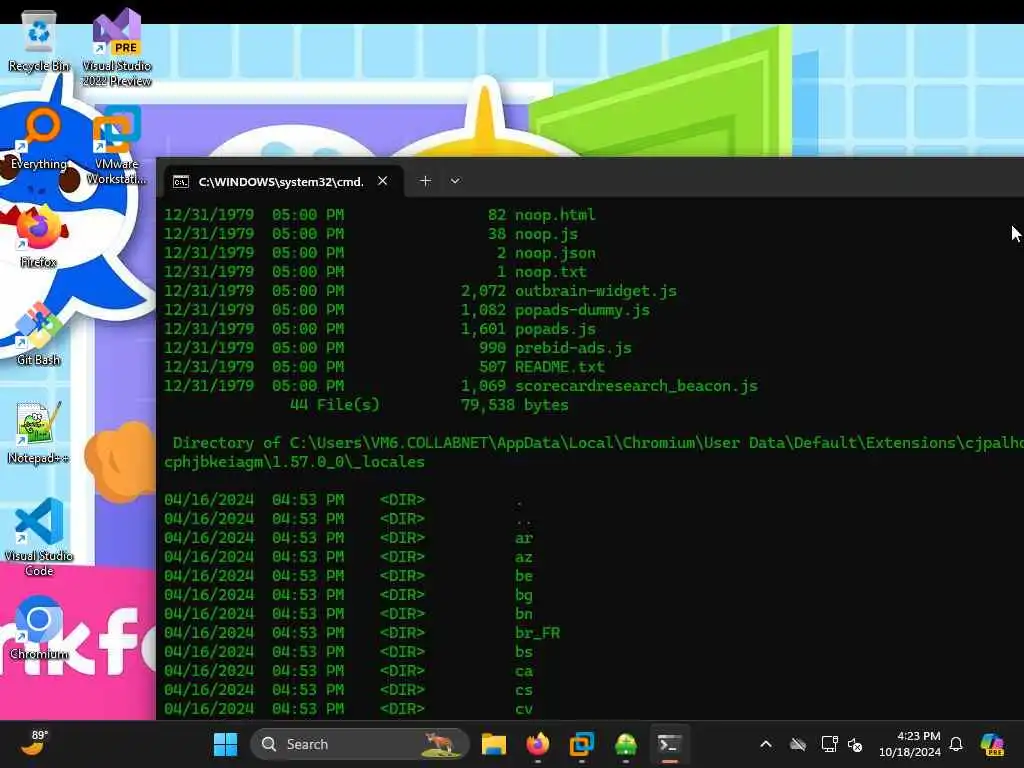The image size is (1024, 768).
Task: Click the 'be' locale directory name
Action: [524, 576]
